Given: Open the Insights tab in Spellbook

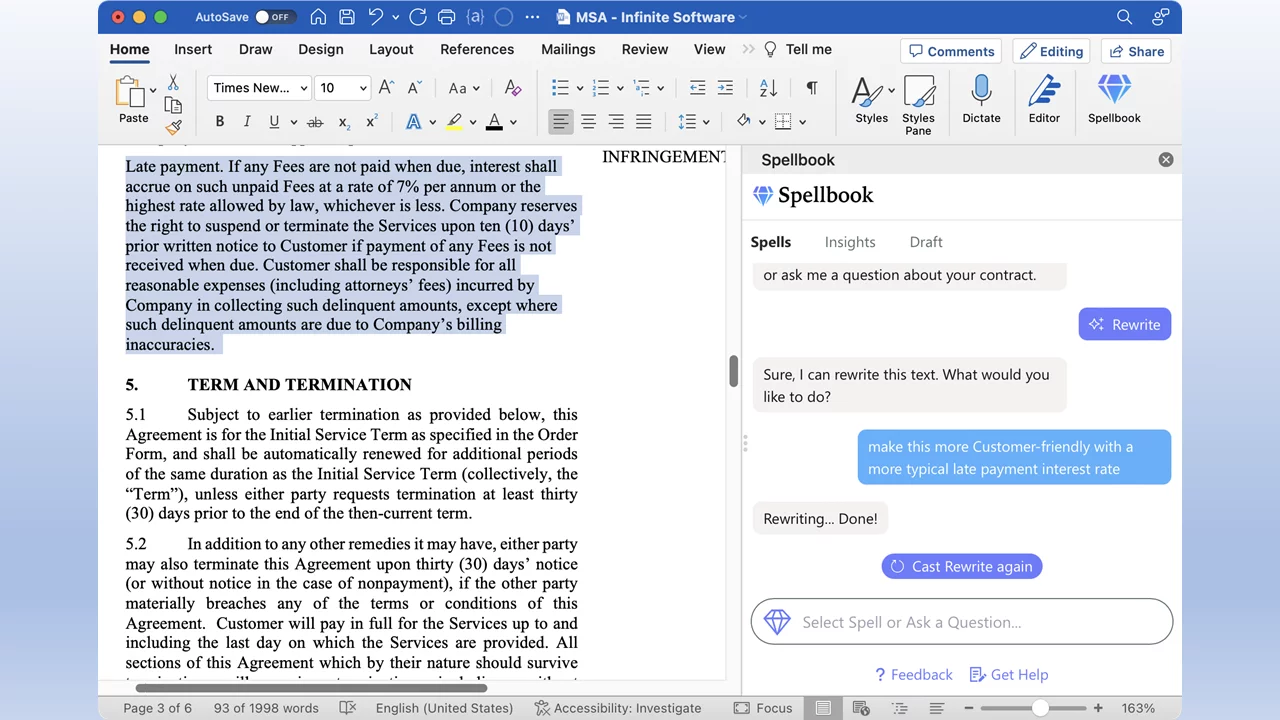Looking at the screenshot, I should (850, 242).
